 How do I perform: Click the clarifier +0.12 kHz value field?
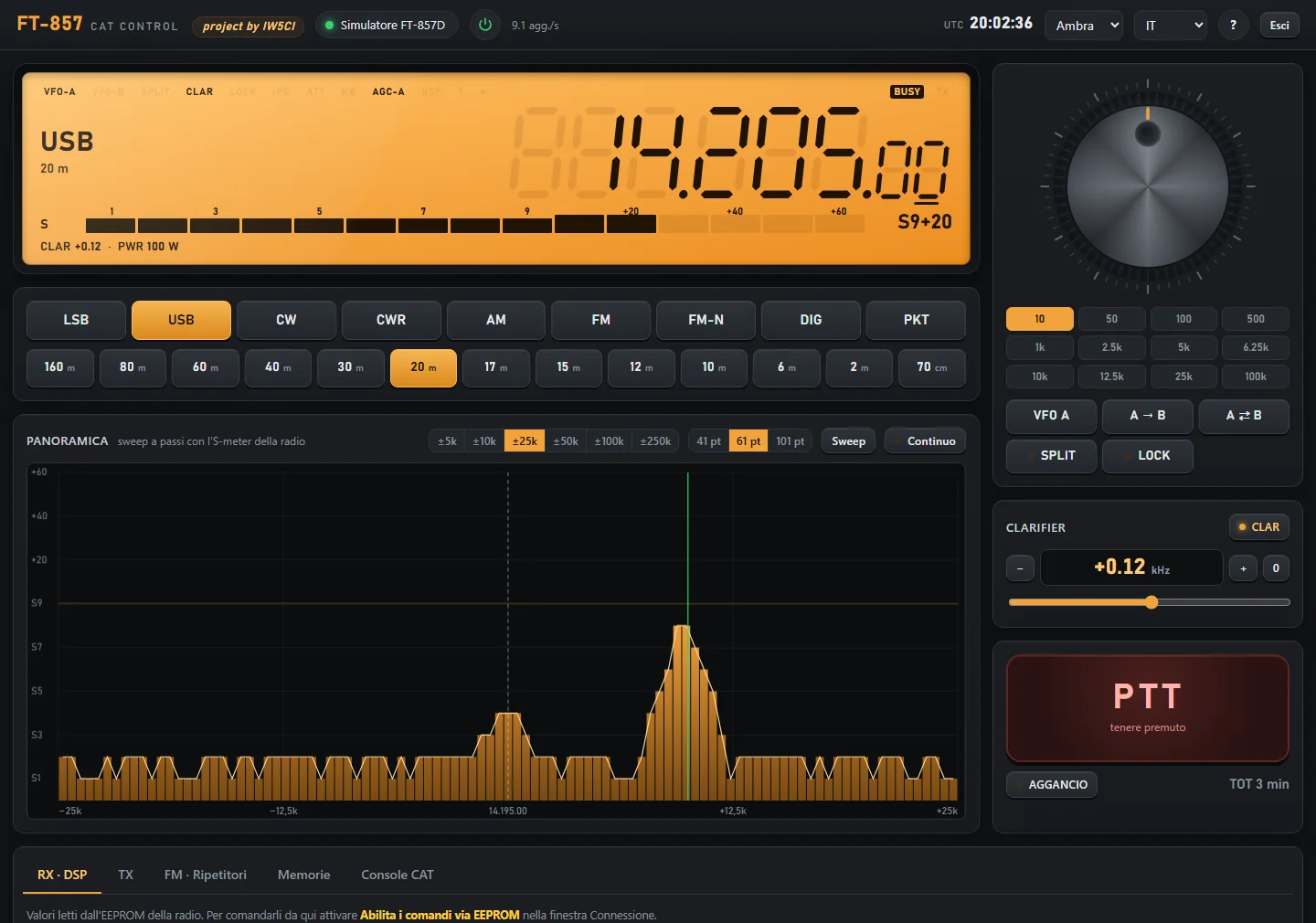pos(1131,568)
